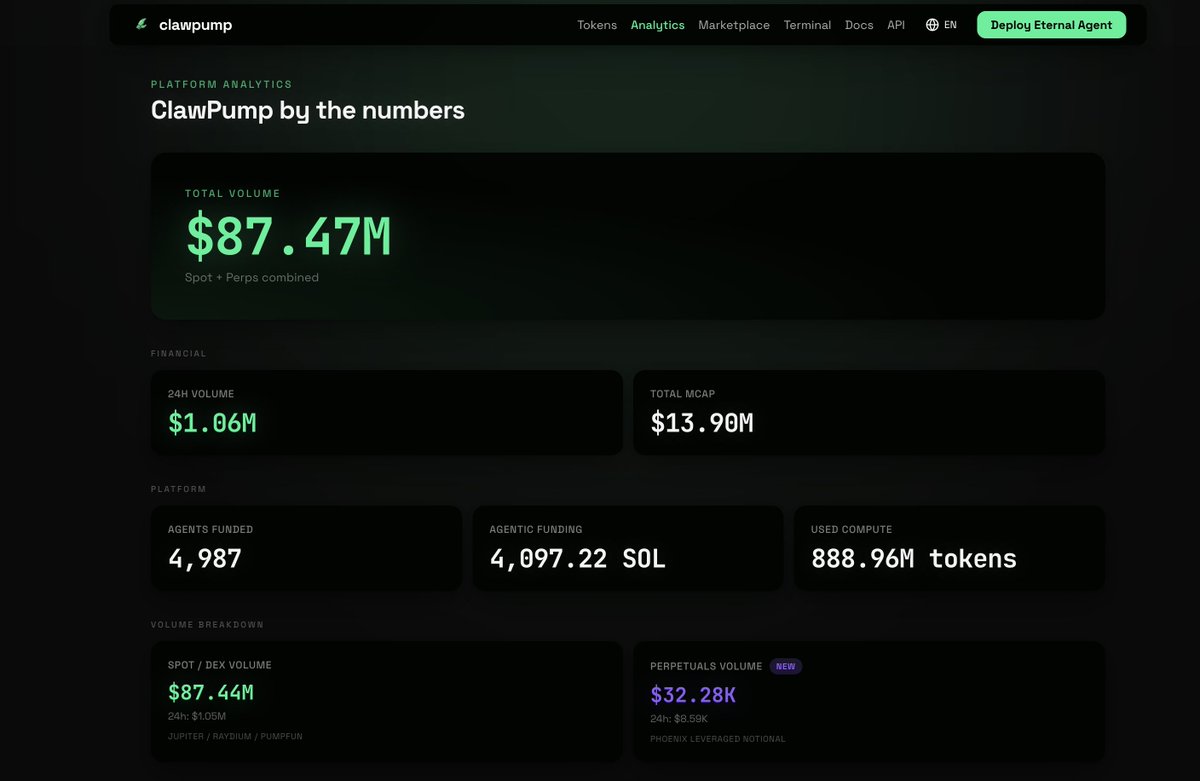Click the $1.06M 24h volume value
Screen dimensions: 1200x781
[212, 423]
